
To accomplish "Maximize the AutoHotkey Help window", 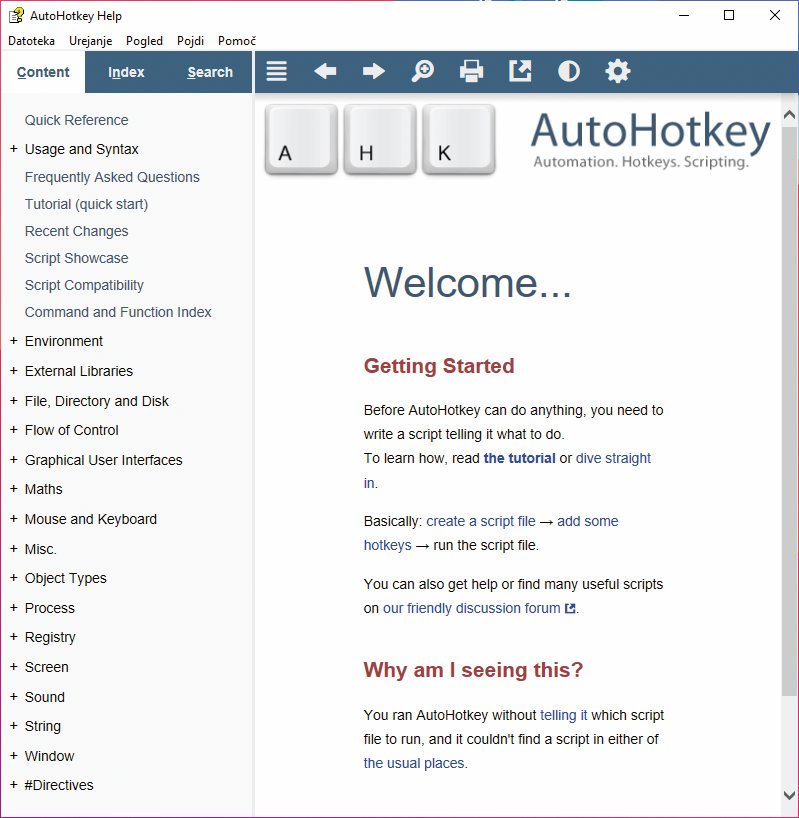I will (729, 15).
